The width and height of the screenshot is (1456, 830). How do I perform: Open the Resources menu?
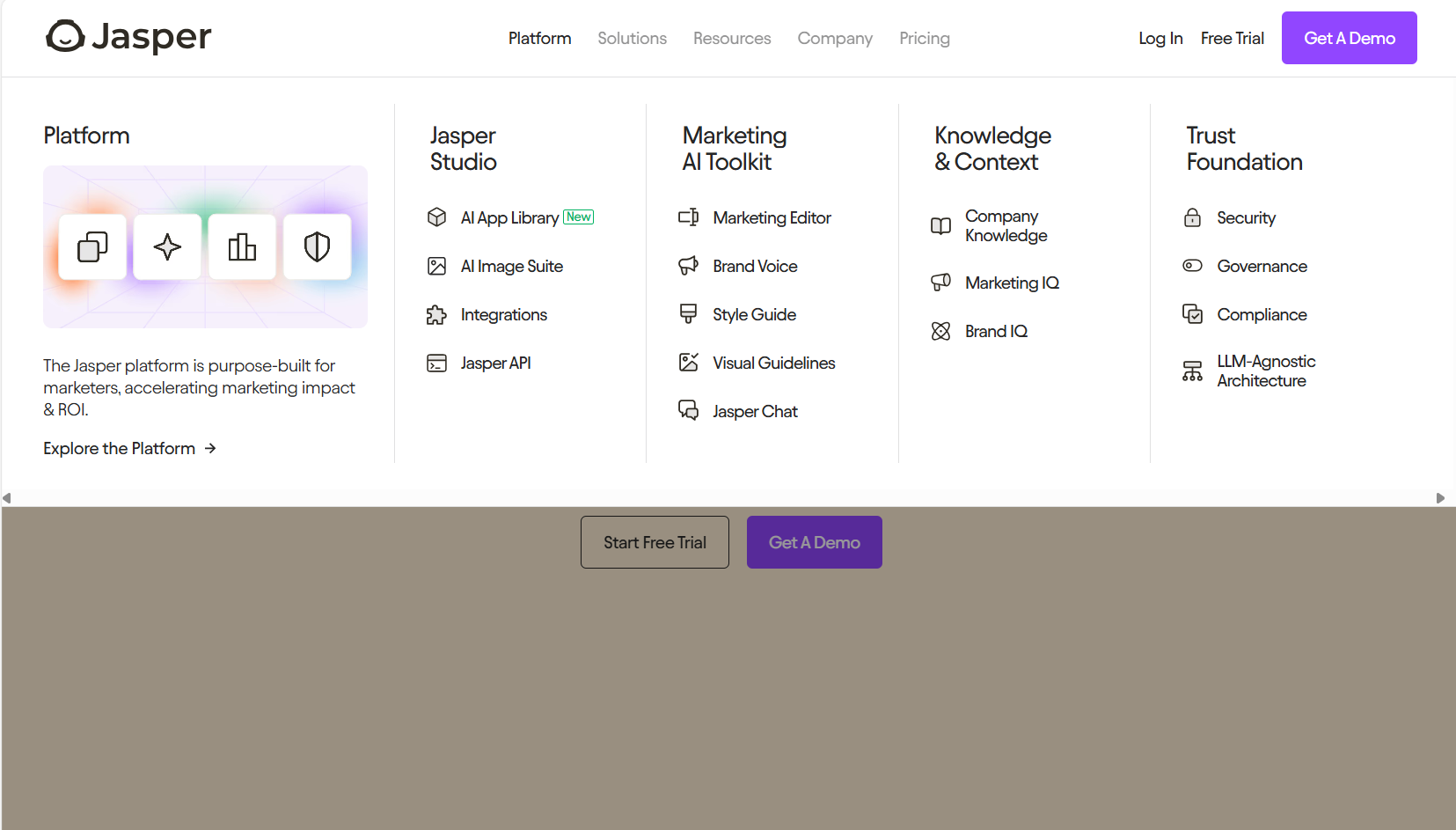click(732, 38)
